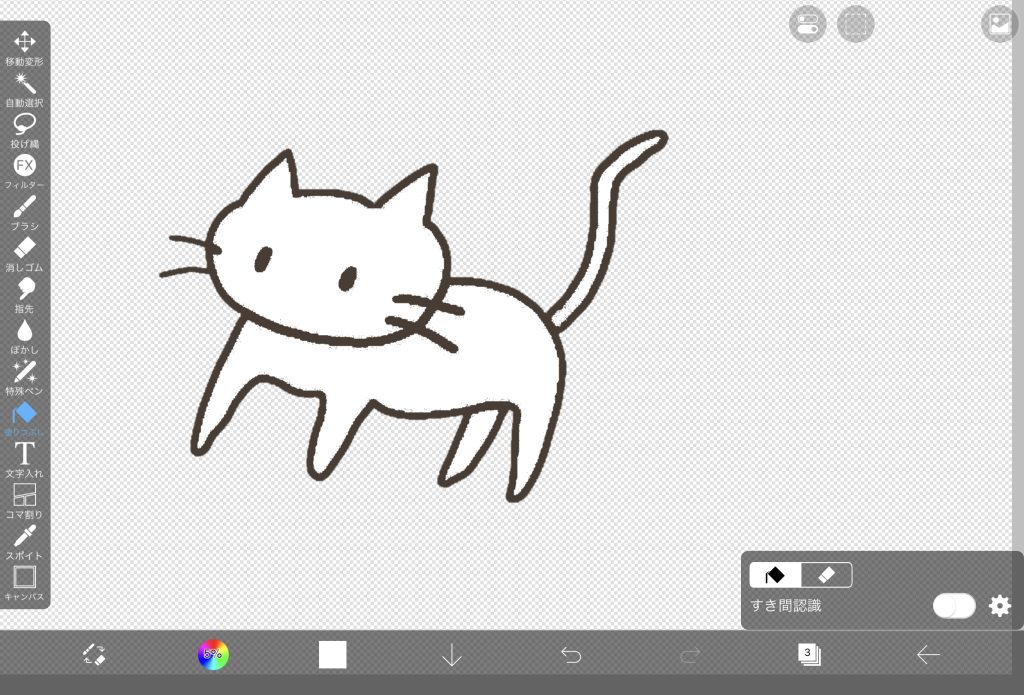The image size is (1024, 695).
Task: Click the undo arrow button
Action: (x=571, y=655)
